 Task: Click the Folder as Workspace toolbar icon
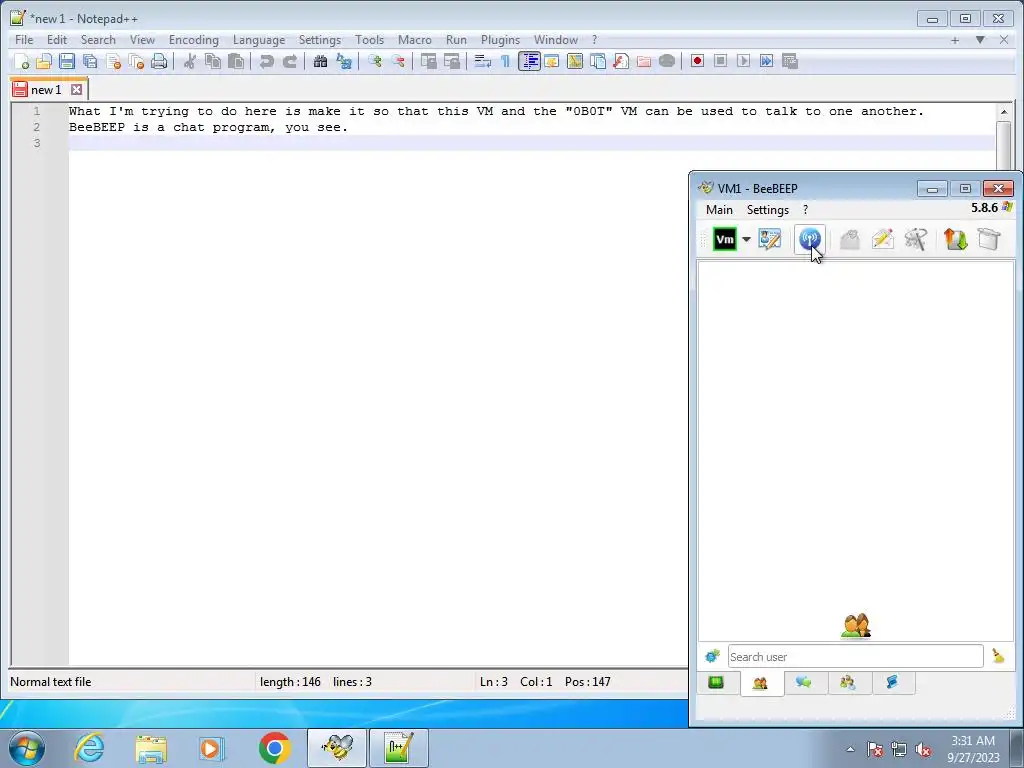[x=644, y=61]
